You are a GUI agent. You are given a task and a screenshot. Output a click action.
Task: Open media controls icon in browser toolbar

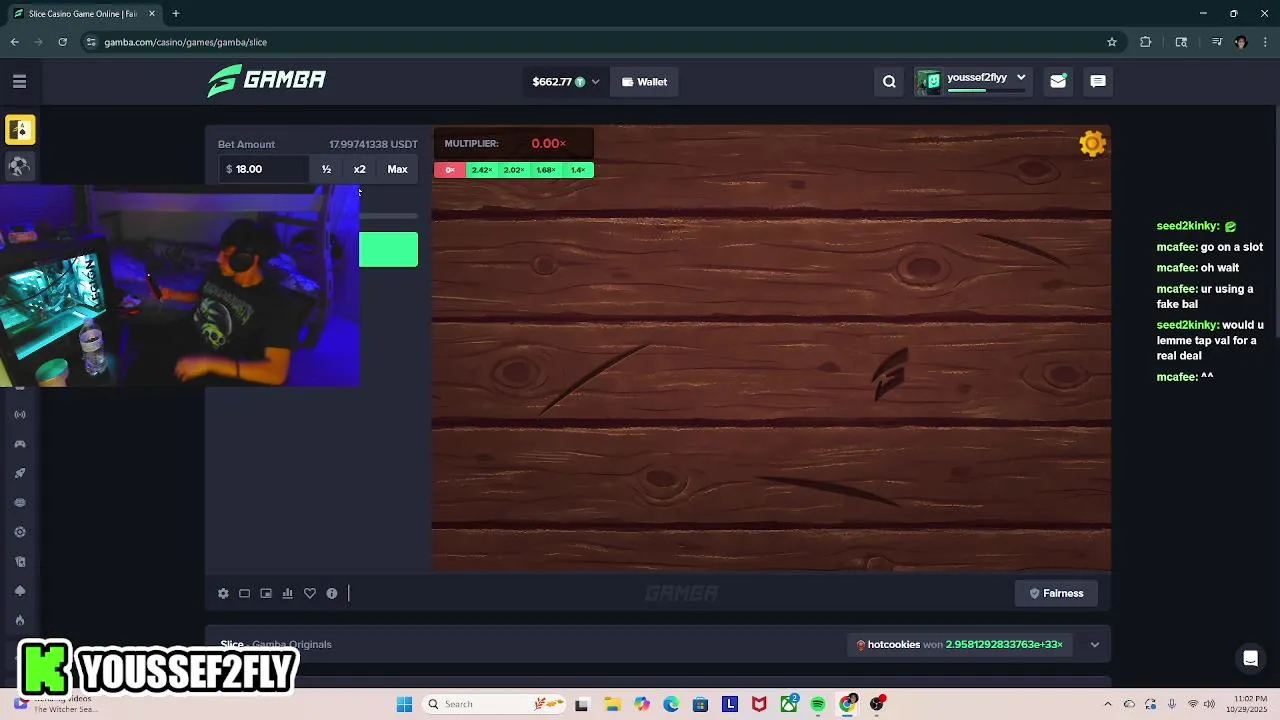coord(1217,42)
